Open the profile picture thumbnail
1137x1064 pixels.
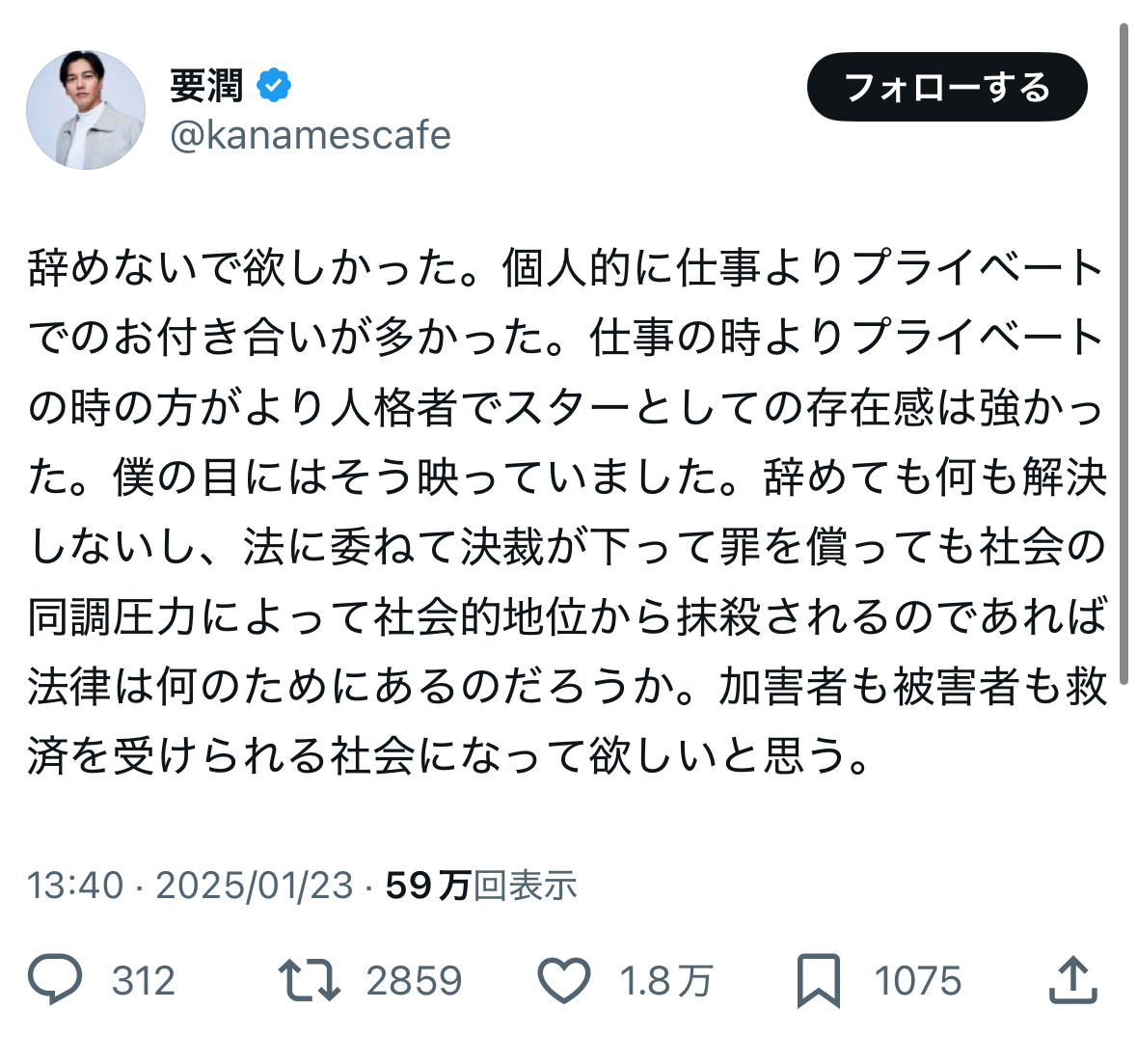[86, 110]
